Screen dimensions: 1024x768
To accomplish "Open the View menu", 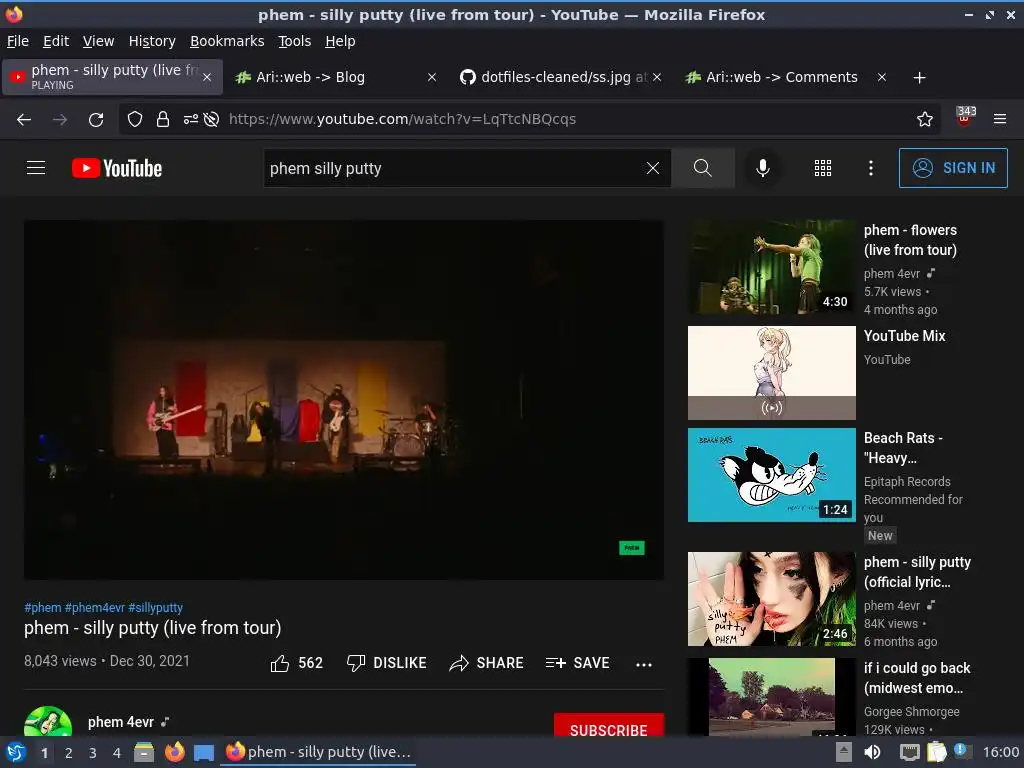I will 98,41.
